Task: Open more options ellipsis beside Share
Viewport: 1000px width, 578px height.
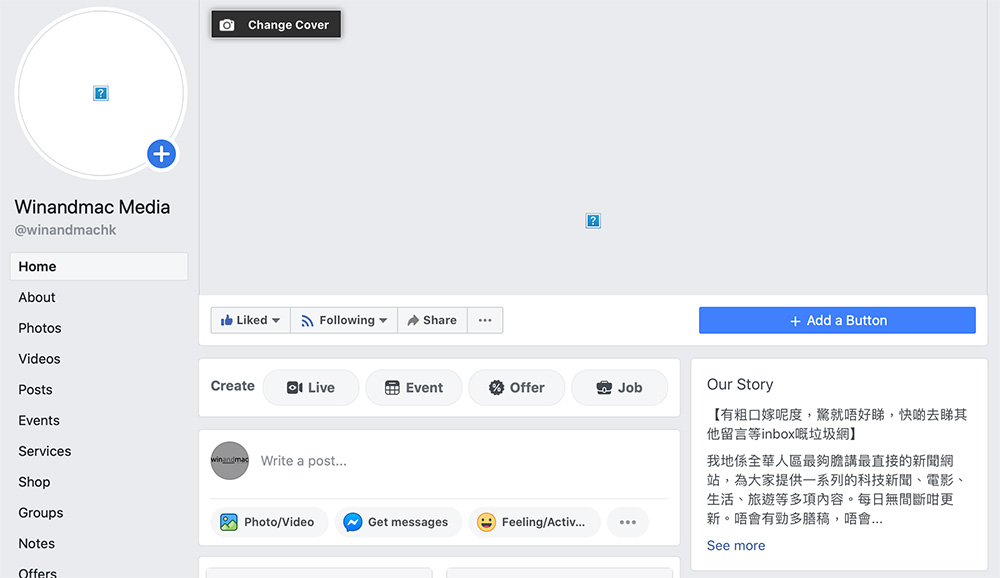Action: coord(485,321)
